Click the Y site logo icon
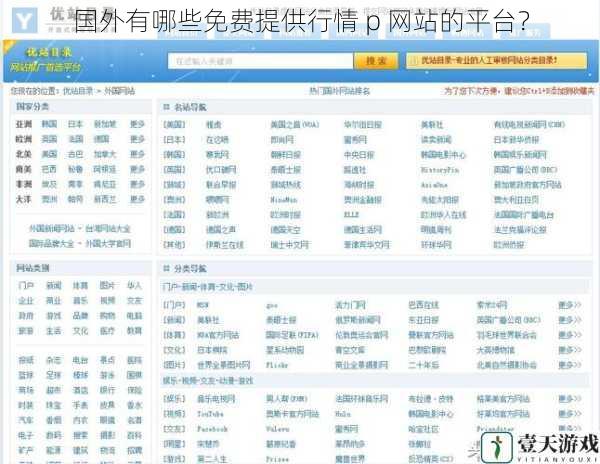The image size is (600, 464). click(x=24, y=20)
